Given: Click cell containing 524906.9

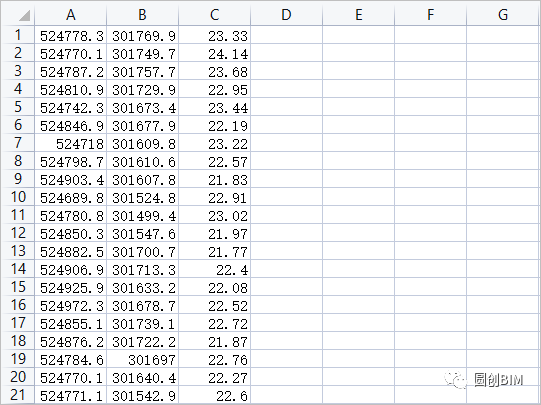Looking at the screenshot, I should point(71,269).
